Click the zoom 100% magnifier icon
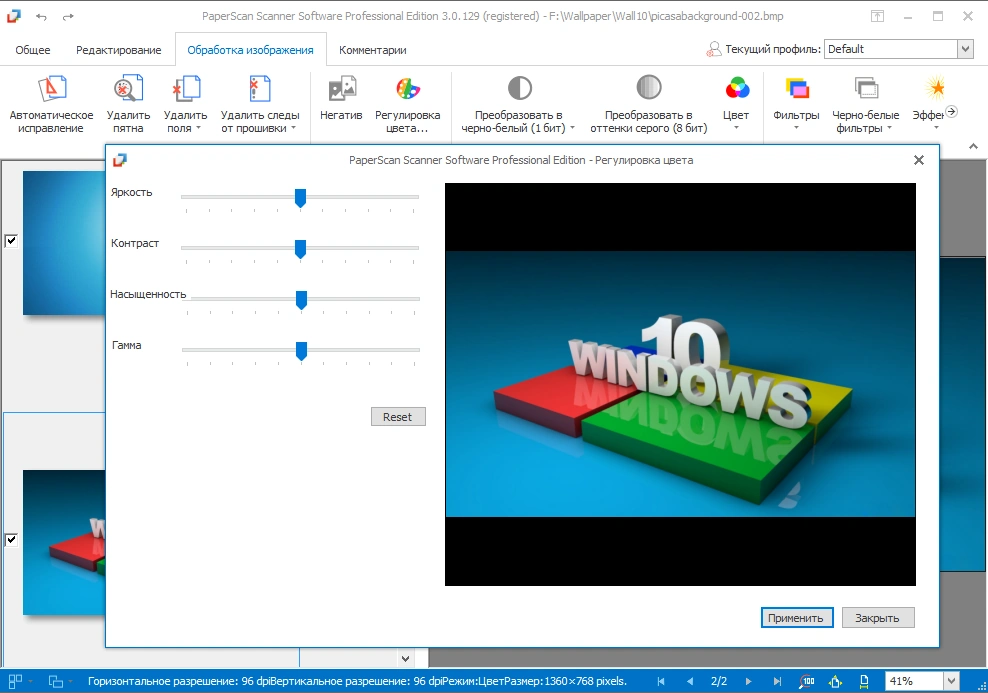Screen dimensions: 988x693 tap(807, 681)
